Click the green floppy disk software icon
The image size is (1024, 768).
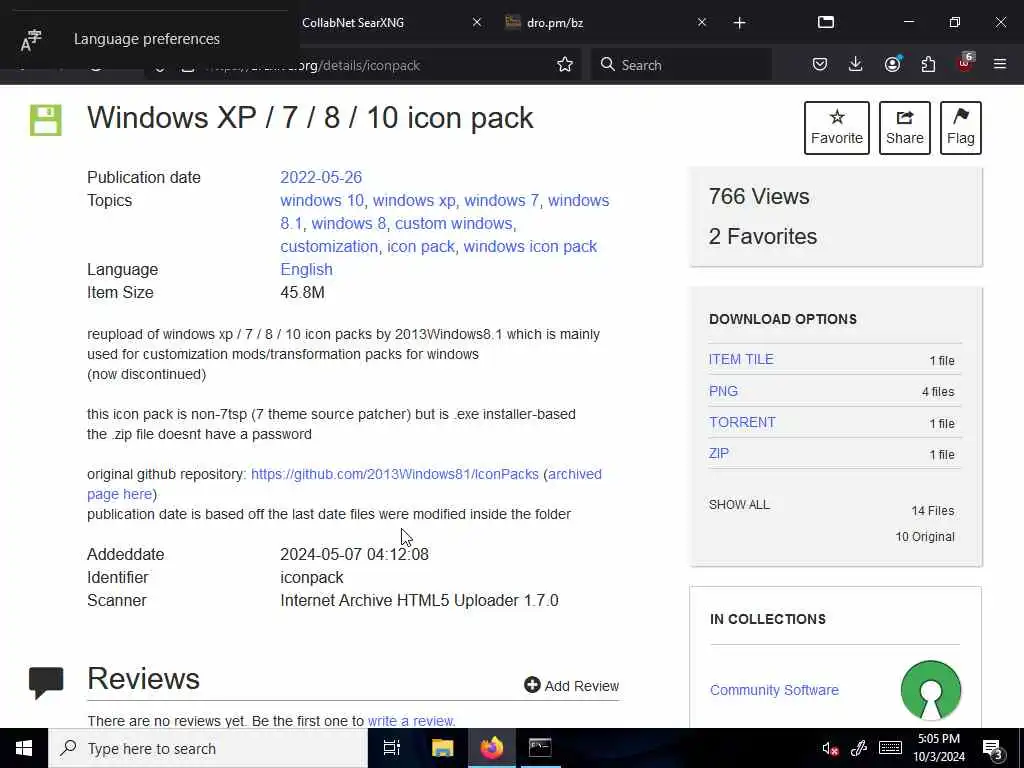46,120
